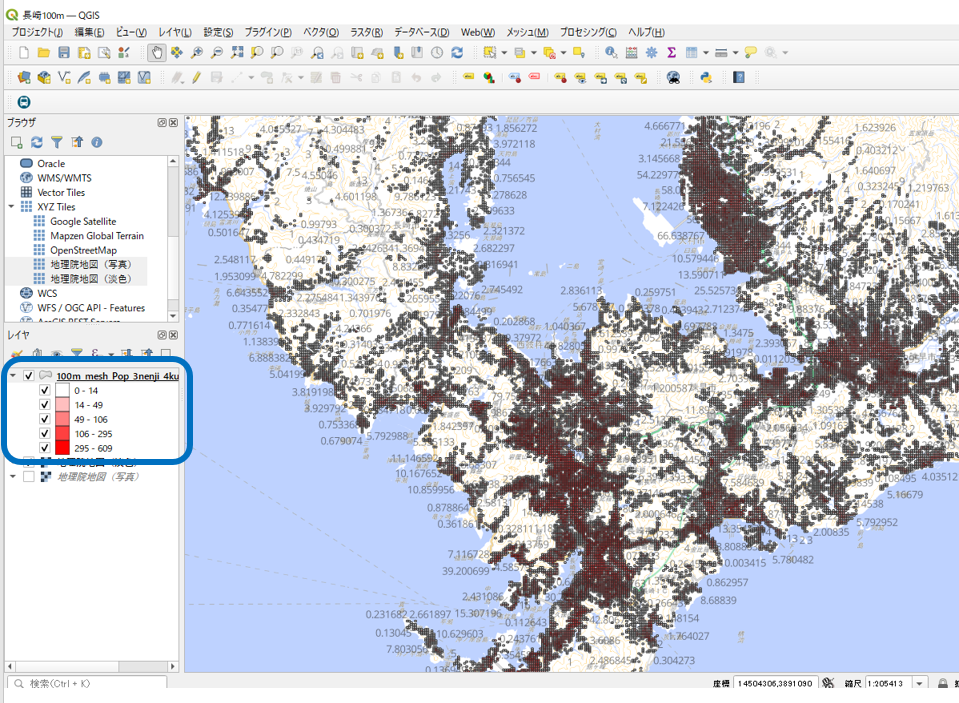
Task: Open the Processing Toolbox gear icon
Action: pyautogui.click(x=651, y=53)
